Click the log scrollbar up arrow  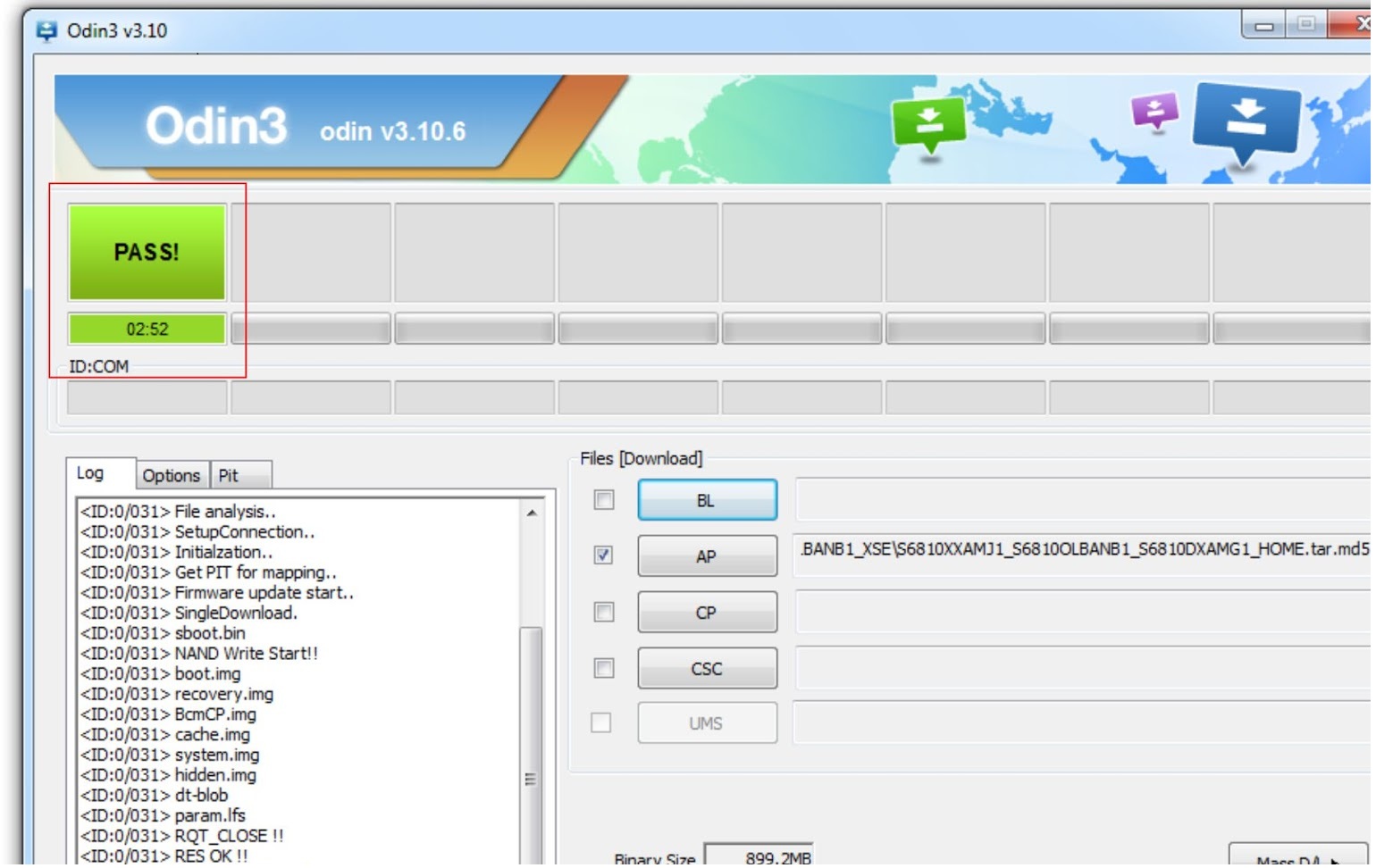tap(531, 513)
